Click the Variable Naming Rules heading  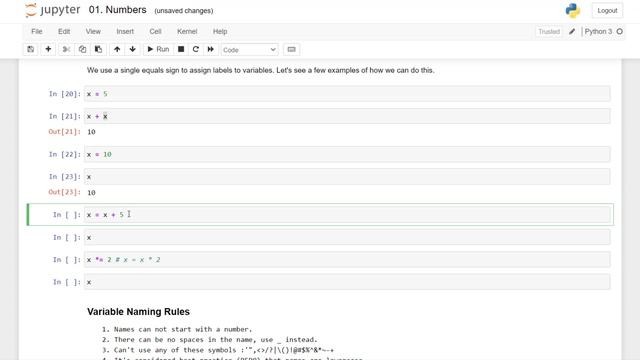pyautogui.click(x=138, y=311)
